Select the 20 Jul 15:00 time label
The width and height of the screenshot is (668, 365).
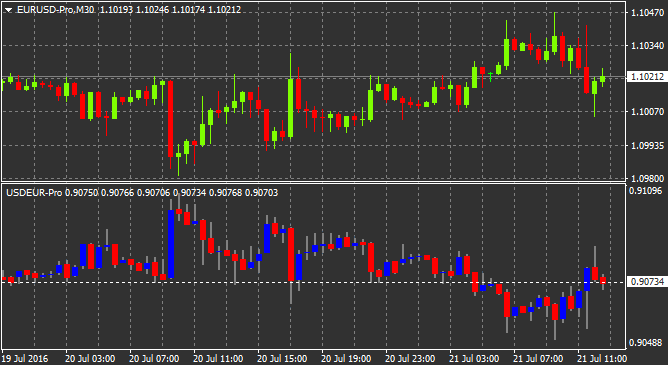click(x=282, y=358)
